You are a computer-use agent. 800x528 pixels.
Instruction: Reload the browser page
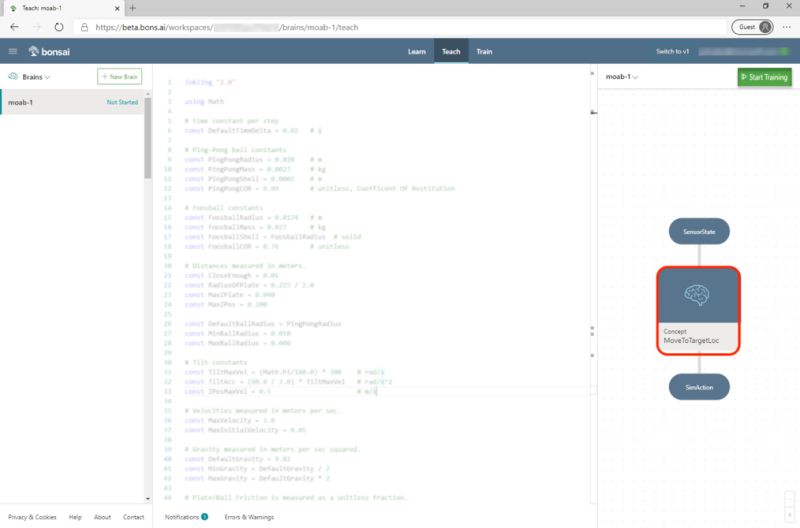pyautogui.click(x=59, y=27)
